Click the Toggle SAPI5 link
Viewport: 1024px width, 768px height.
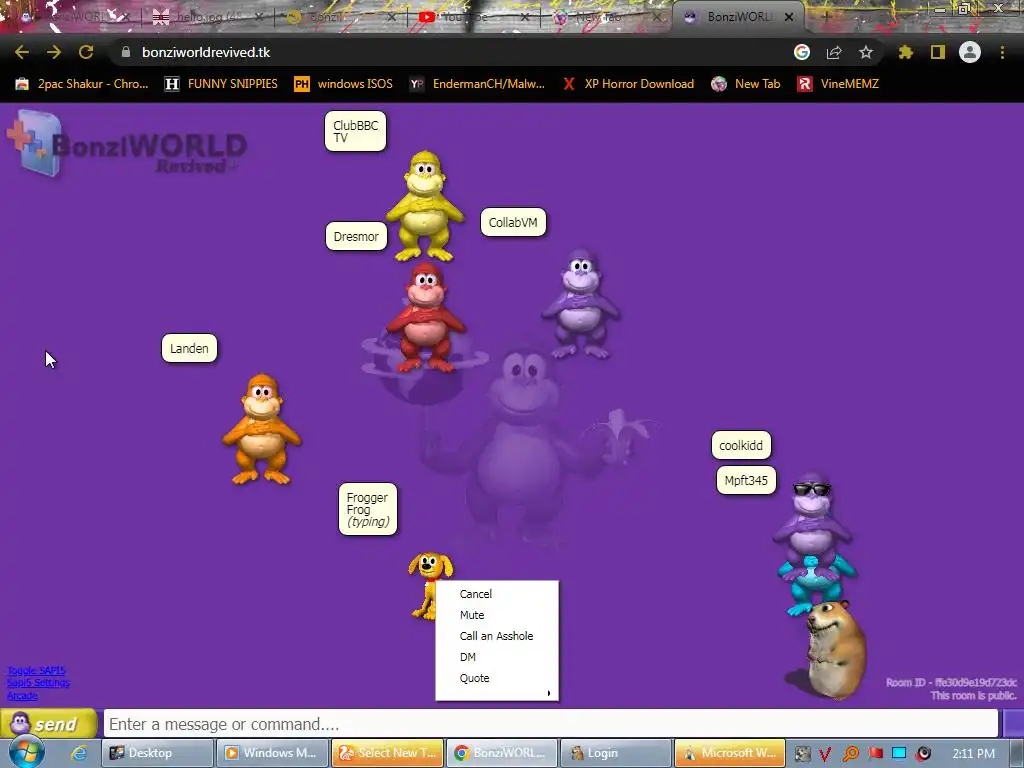pyautogui.click(x=37, y=671)
